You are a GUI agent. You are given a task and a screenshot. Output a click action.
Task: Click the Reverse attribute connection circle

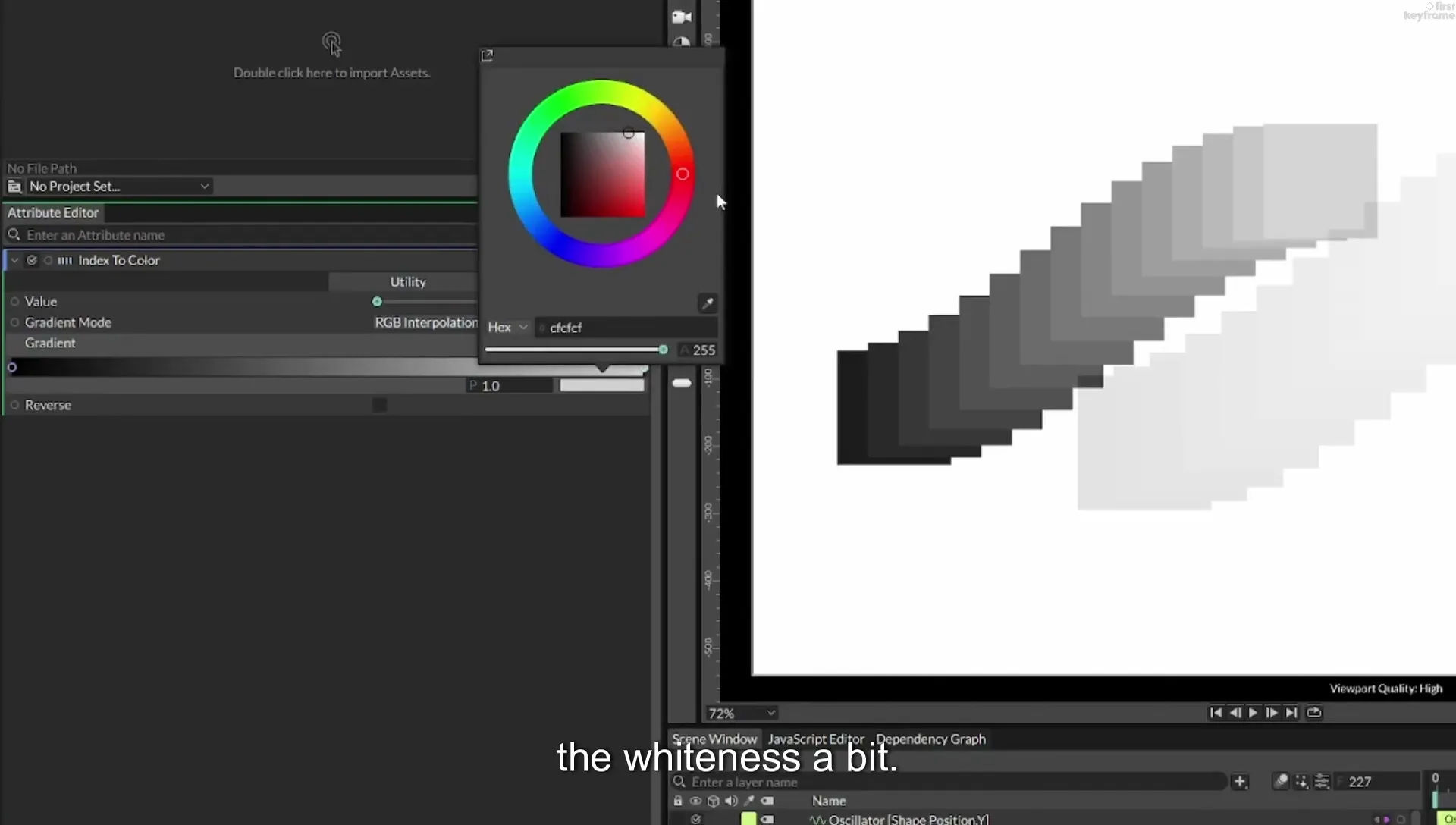14,405
